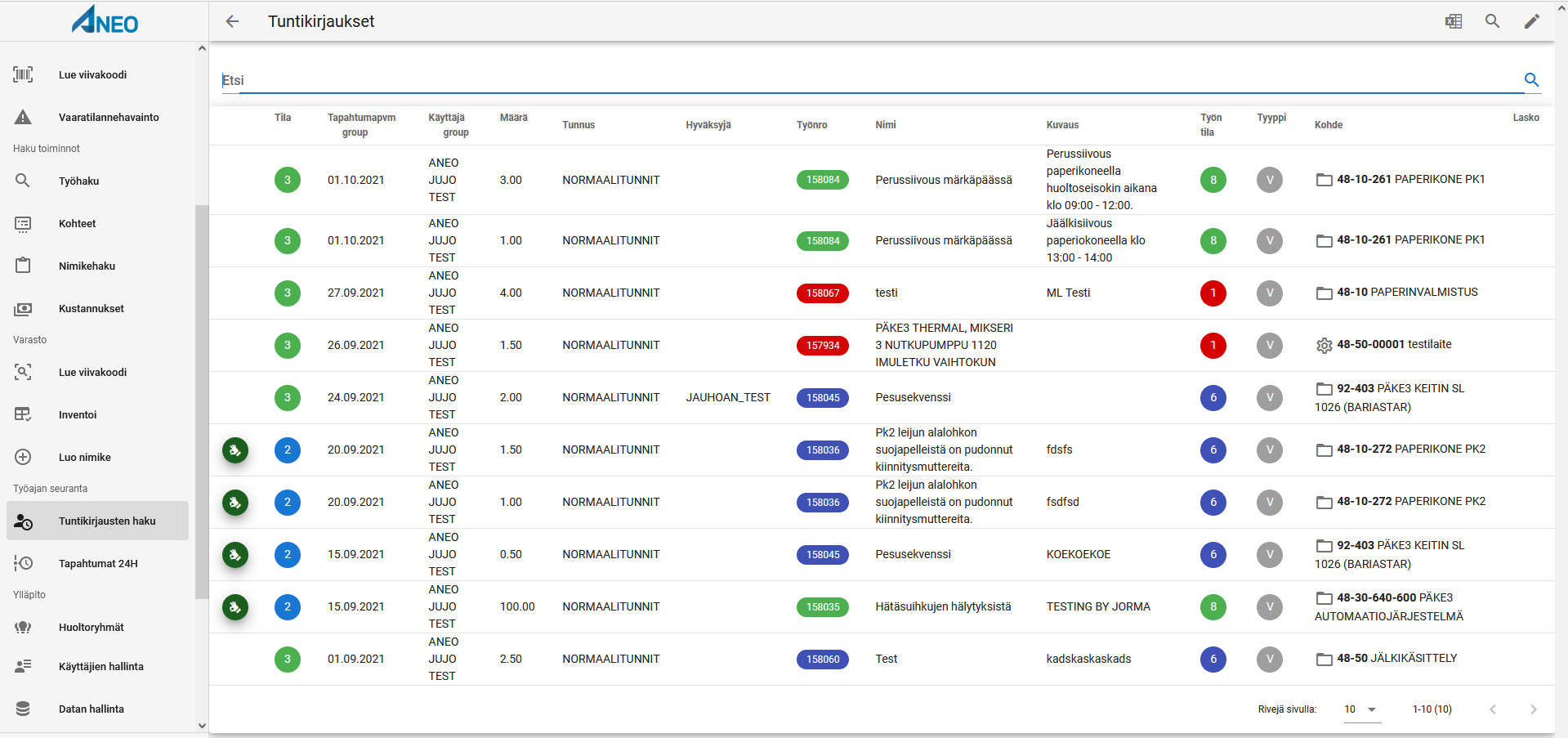Image resolution: width=1568 pixels, height=738 pixels.
Task: Click the ANEO logo
Action: click(x=105, y=20)
